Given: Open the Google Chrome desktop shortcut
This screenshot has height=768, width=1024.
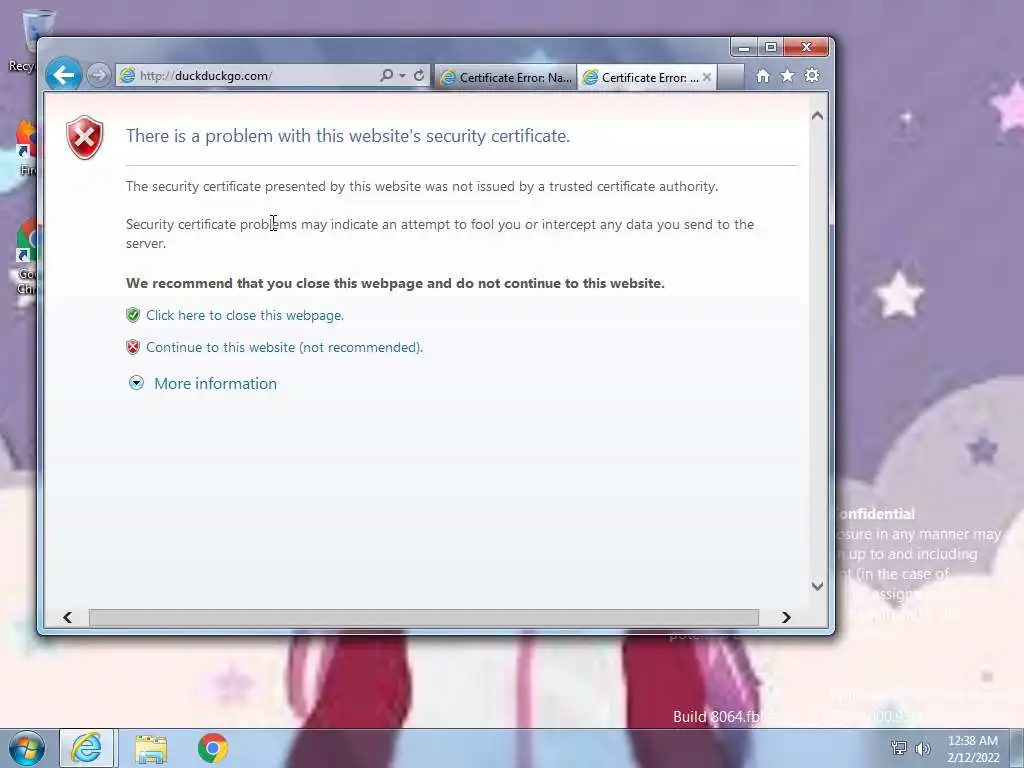Looking at the screenshot, I should pyautogui.click(x=27, y=256).
